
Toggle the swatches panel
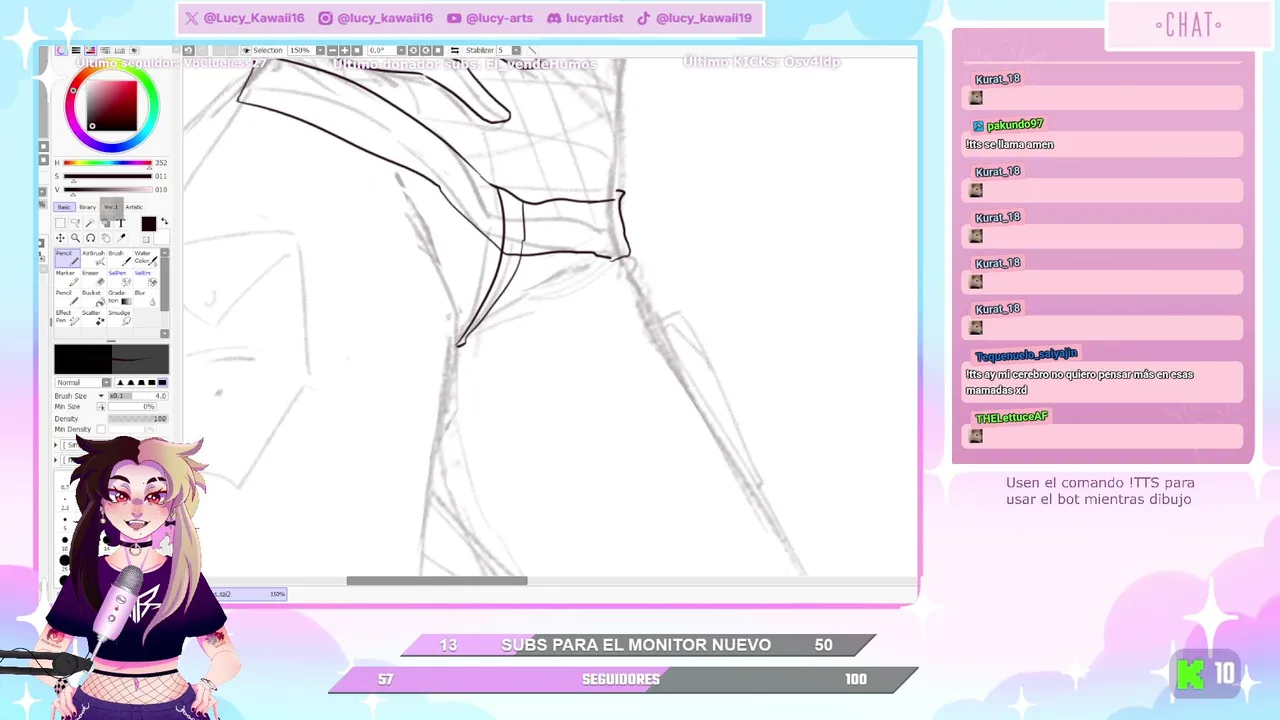pos(119,50)
